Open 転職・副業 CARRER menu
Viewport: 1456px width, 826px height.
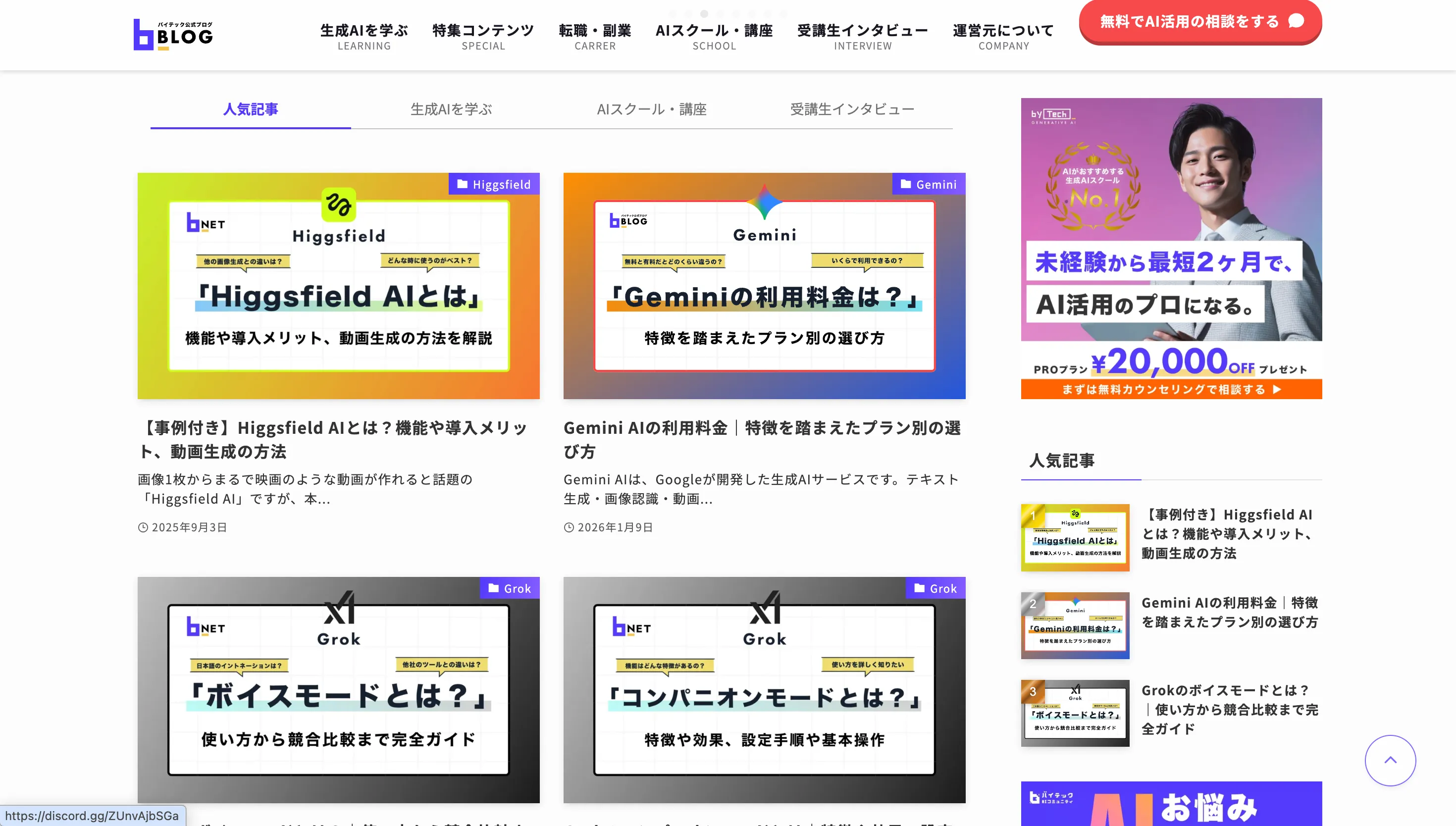pyautogui.click(x=595, y=37)
